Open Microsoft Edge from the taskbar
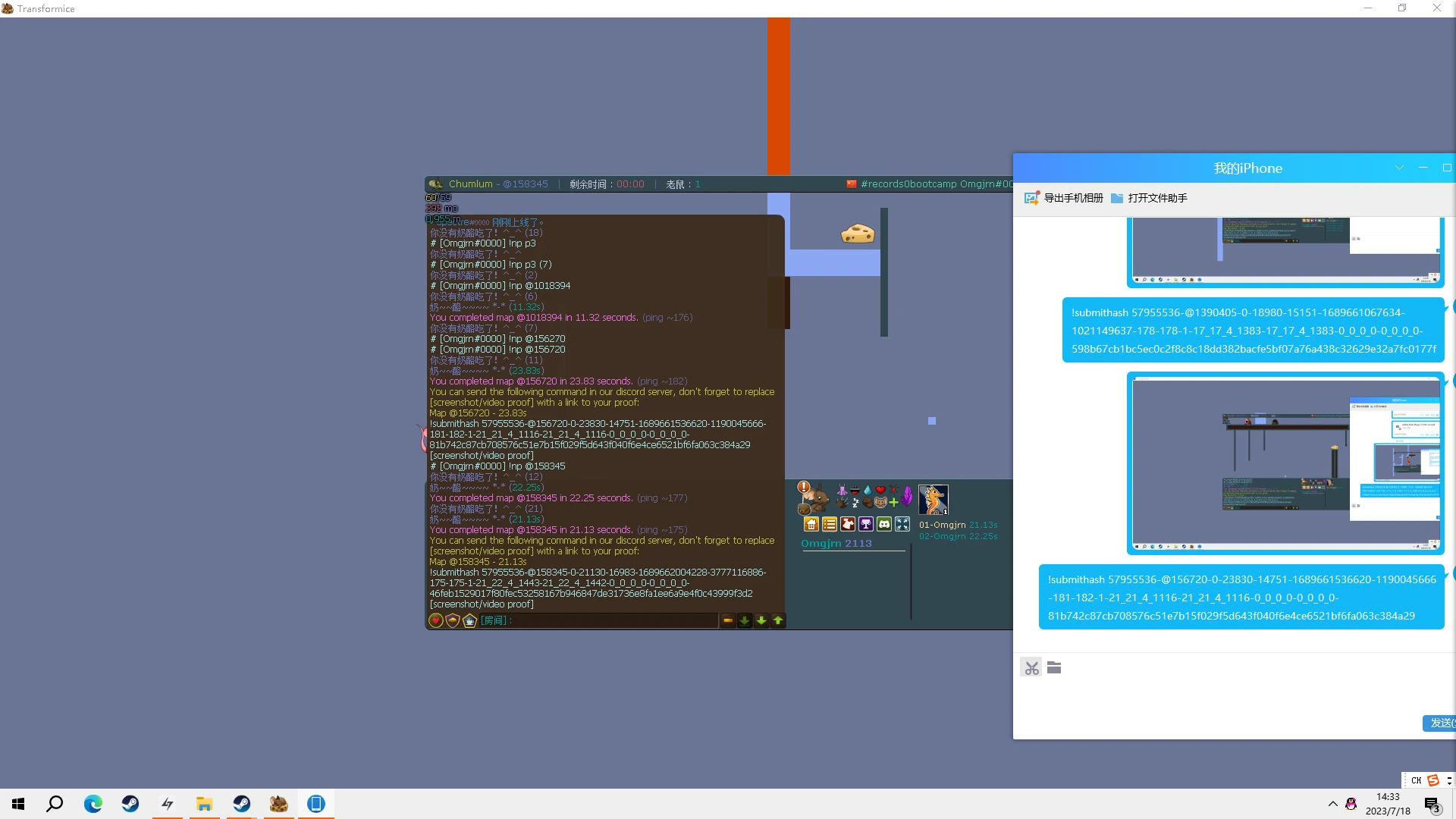Image resolution: width=1456 pixels, height=819 pixels. (93, 804)
